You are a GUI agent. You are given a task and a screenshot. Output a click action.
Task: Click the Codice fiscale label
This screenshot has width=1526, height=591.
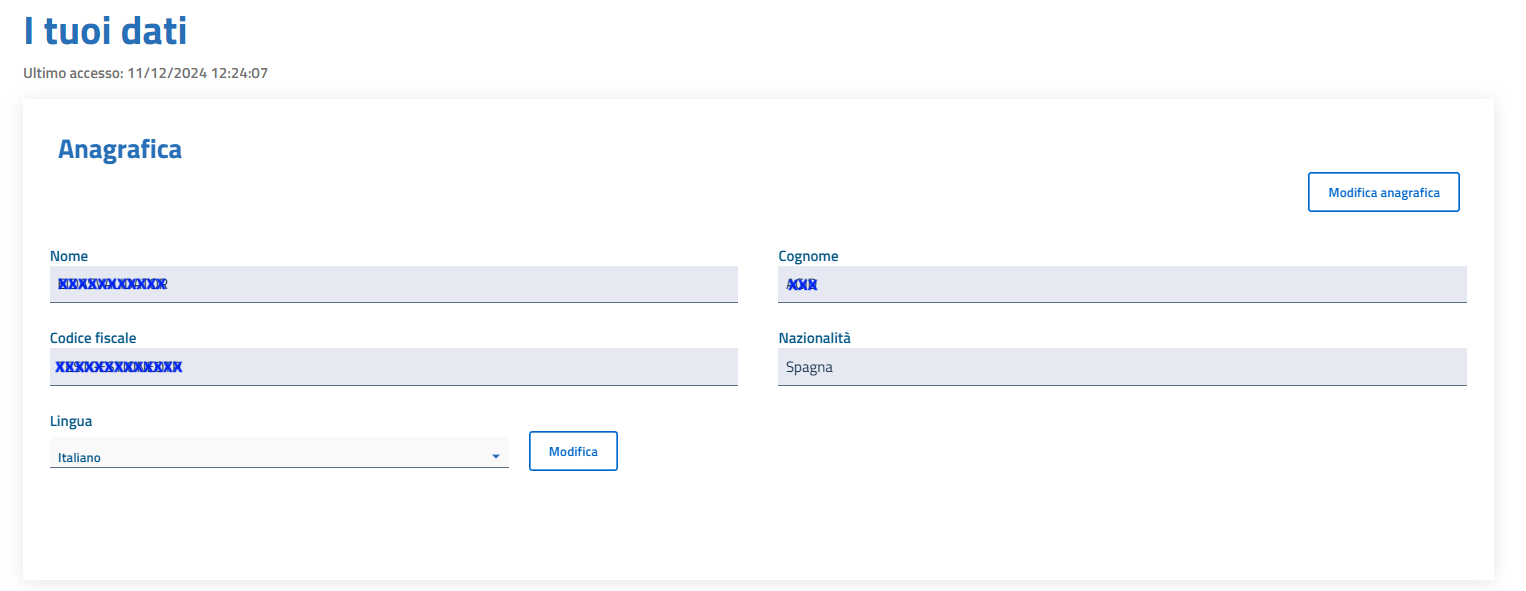93,338
